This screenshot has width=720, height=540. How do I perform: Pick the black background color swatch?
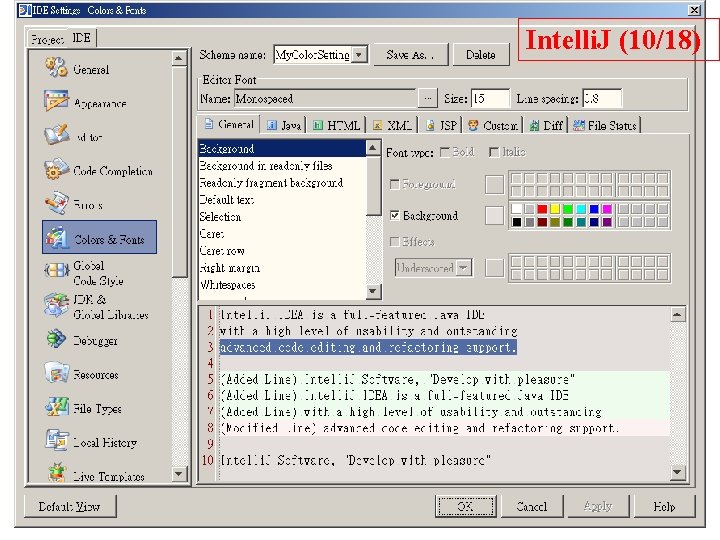click(x=517, y=222)
